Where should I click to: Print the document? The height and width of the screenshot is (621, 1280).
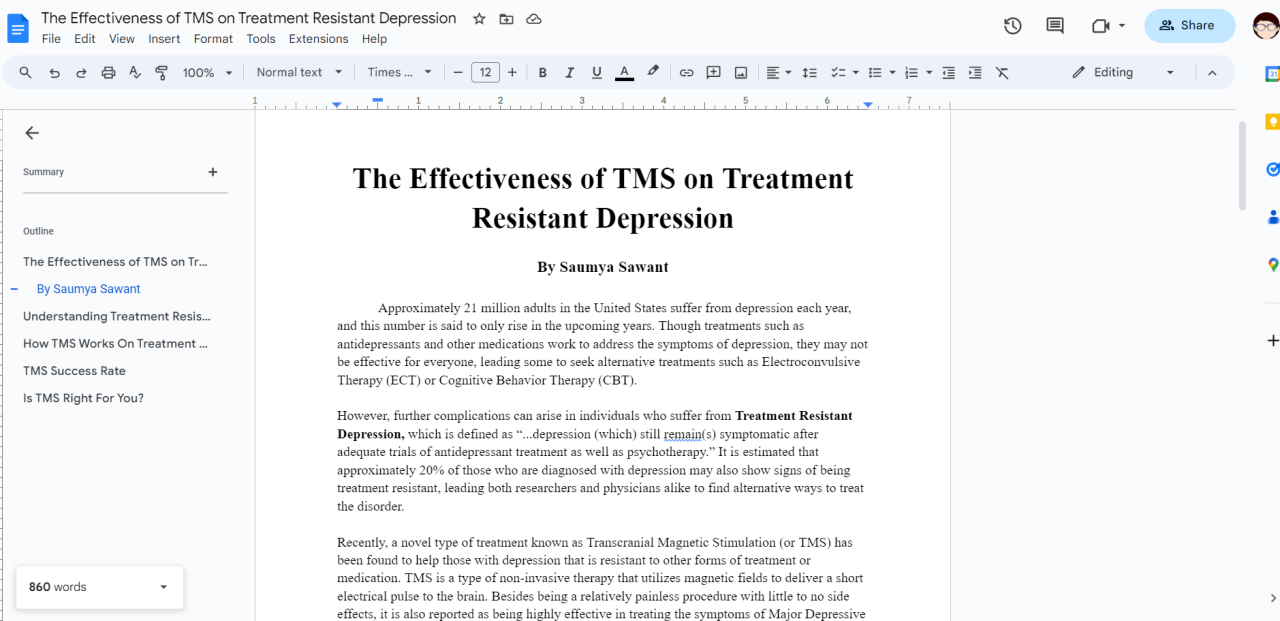[108, 73]
